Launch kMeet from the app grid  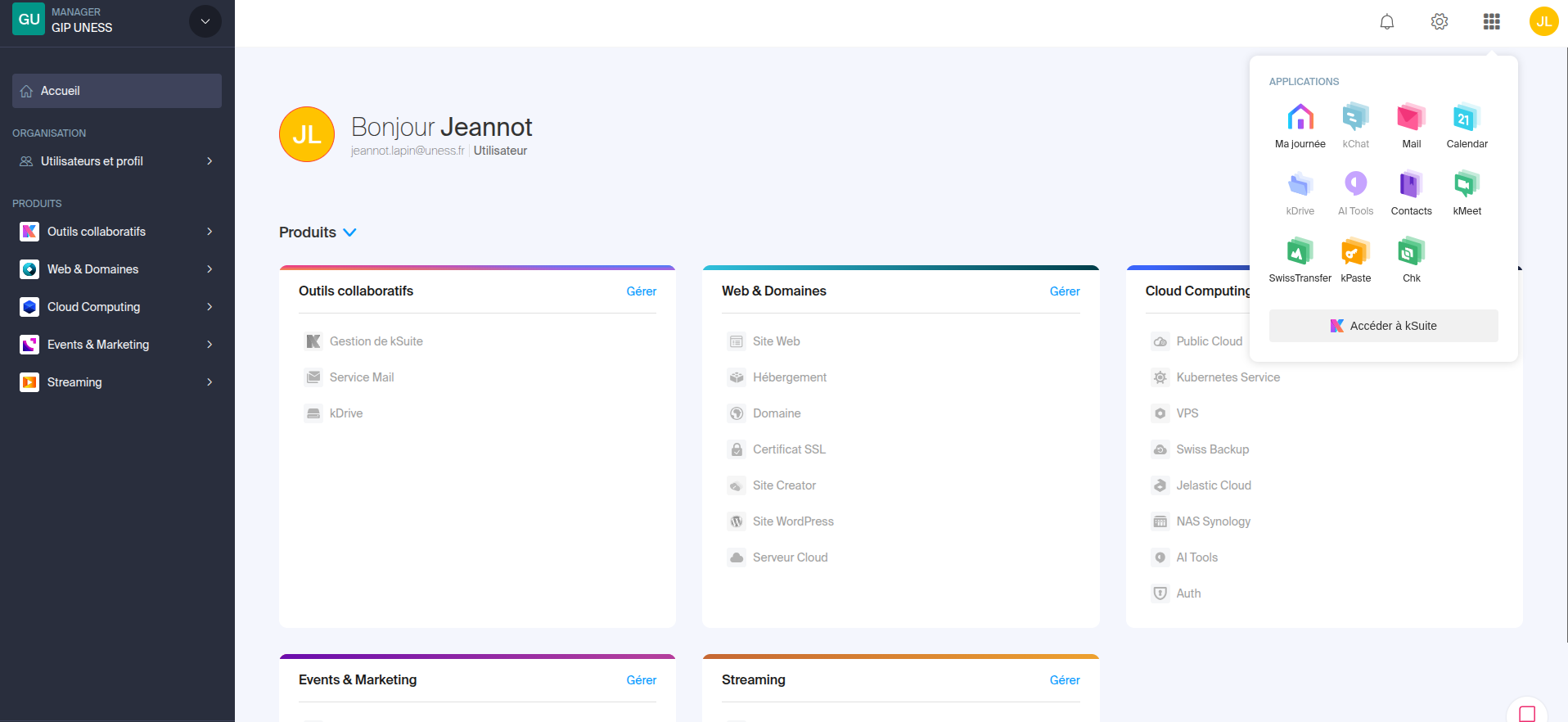click(1467, 186)
